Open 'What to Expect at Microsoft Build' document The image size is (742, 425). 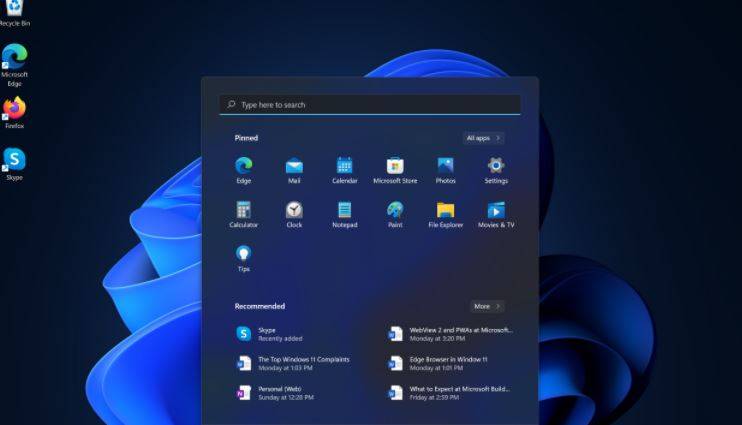[x=449, y=393]
